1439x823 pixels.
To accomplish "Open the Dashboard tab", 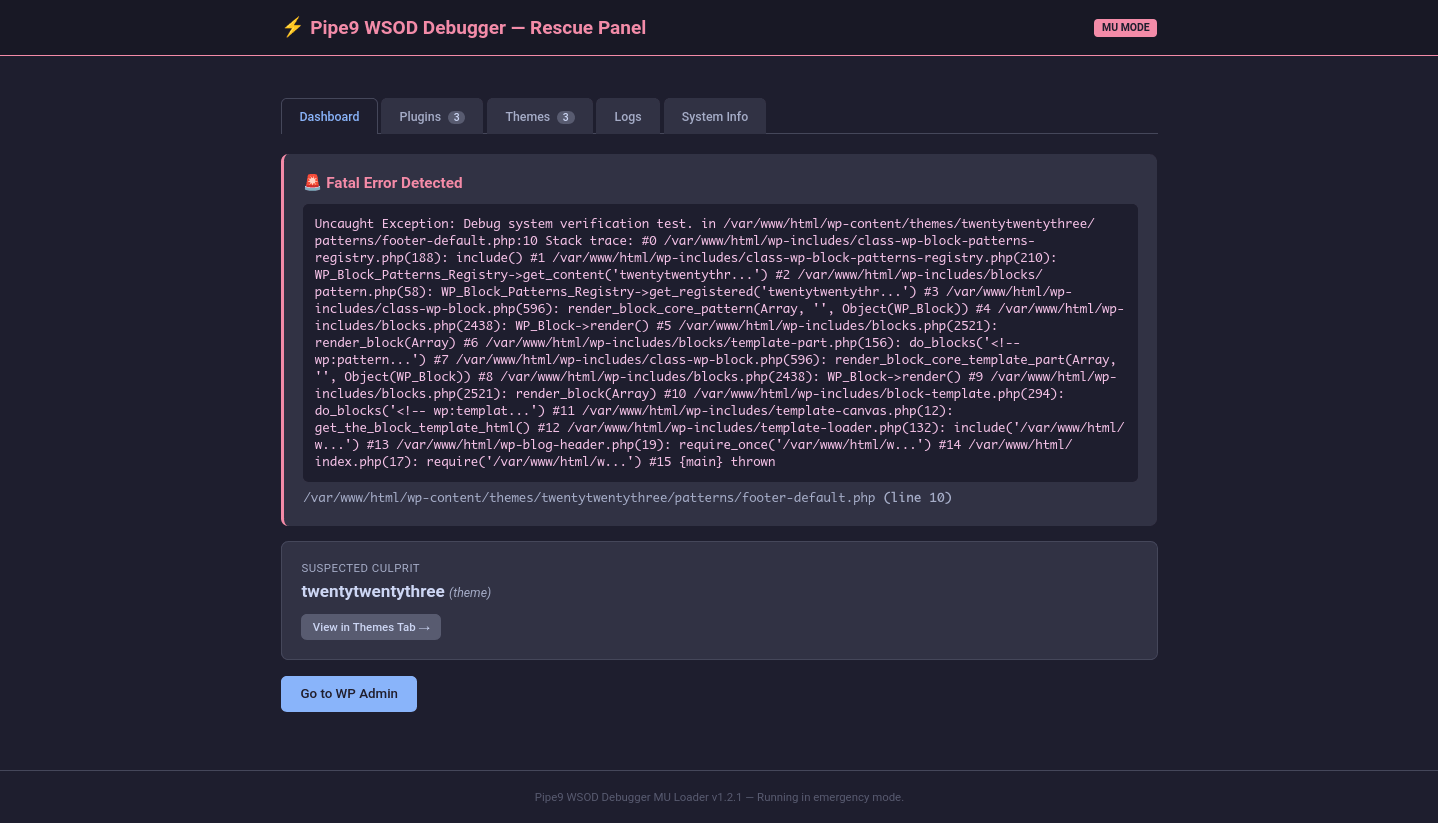I will click(329, 116).
